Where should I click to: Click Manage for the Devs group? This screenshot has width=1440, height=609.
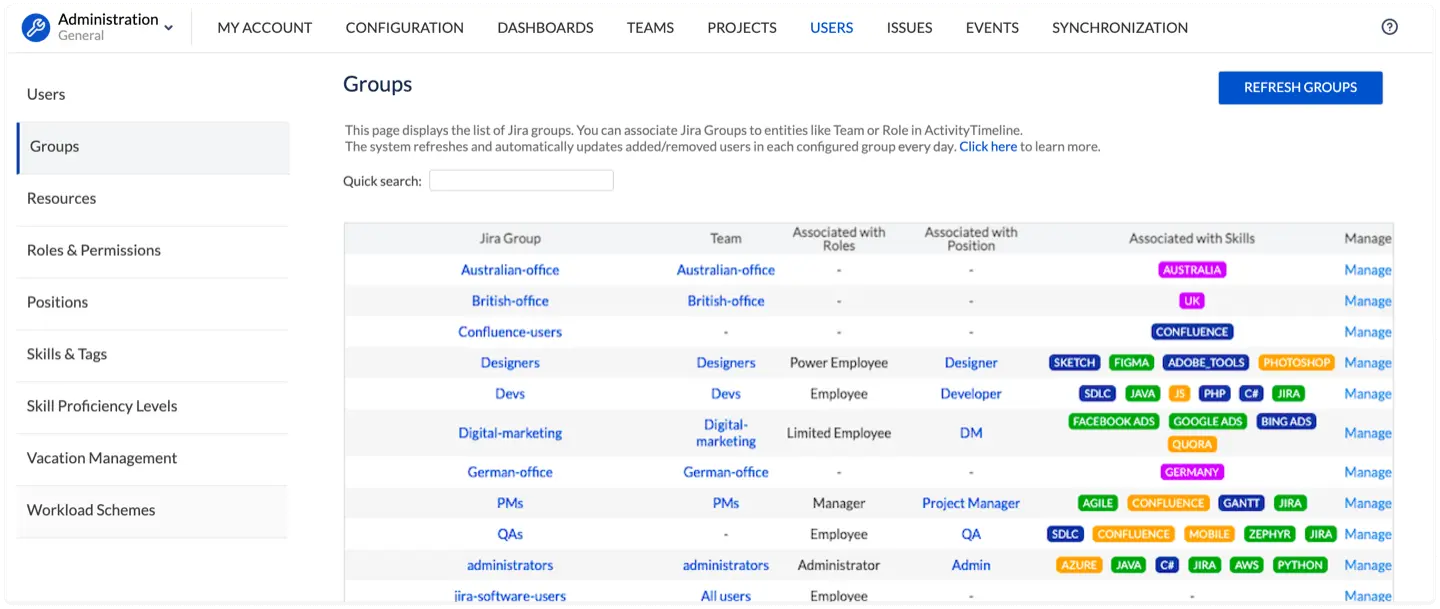point(1367,394)
